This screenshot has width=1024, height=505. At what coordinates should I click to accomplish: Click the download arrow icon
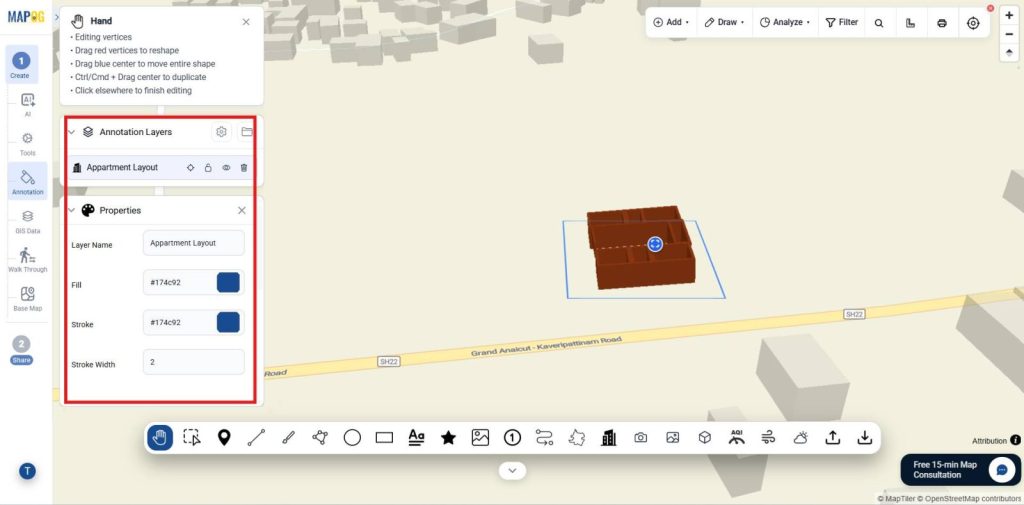click(865, 438)
